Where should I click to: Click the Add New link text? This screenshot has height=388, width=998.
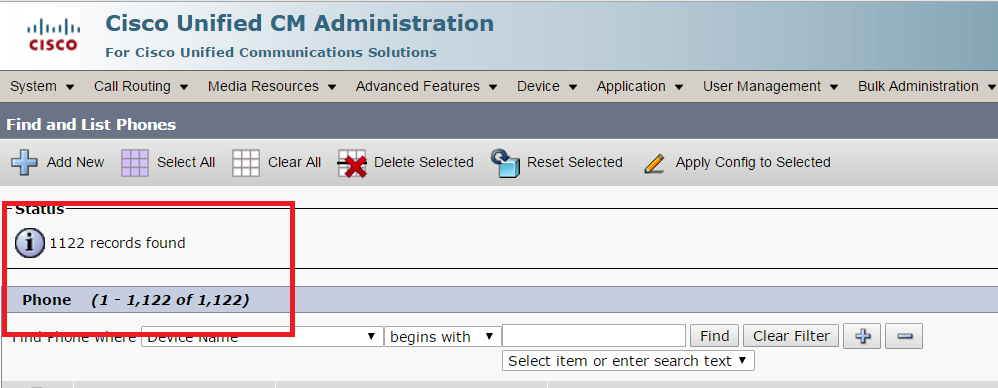click(x=75, y=162)
